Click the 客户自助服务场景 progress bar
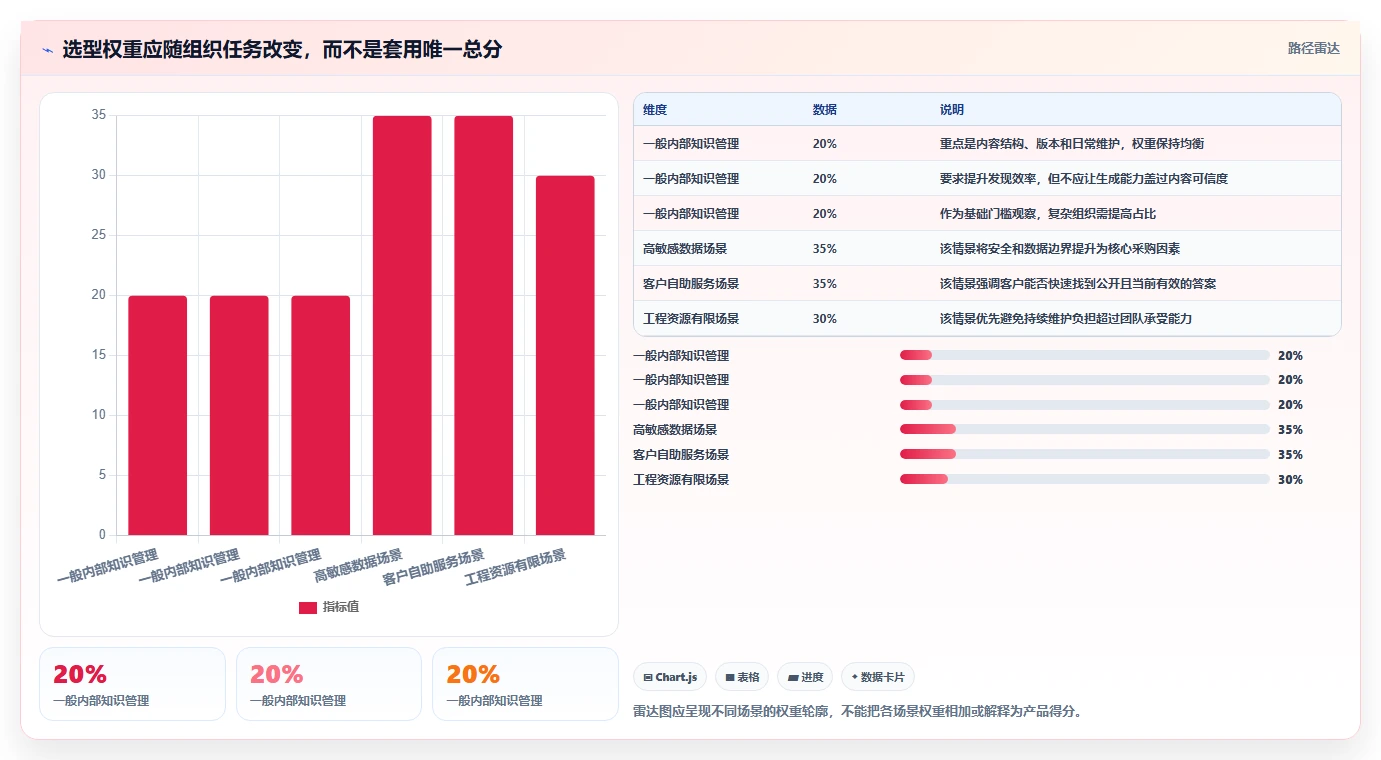Screen dimensions: 1381x760 tap(1084, 454)
